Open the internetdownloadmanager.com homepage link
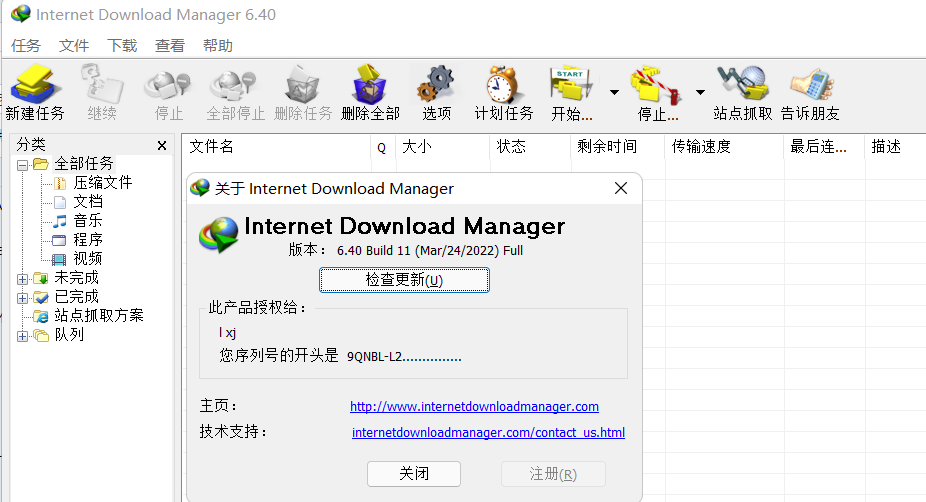Viewport: 926px width, 502px height. pos(474,407)
